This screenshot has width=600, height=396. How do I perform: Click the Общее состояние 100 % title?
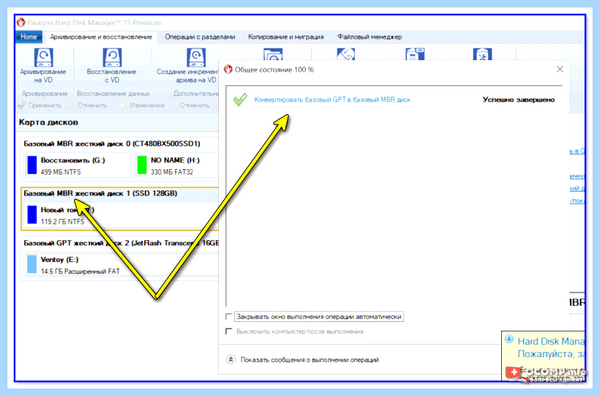[274, 70]
